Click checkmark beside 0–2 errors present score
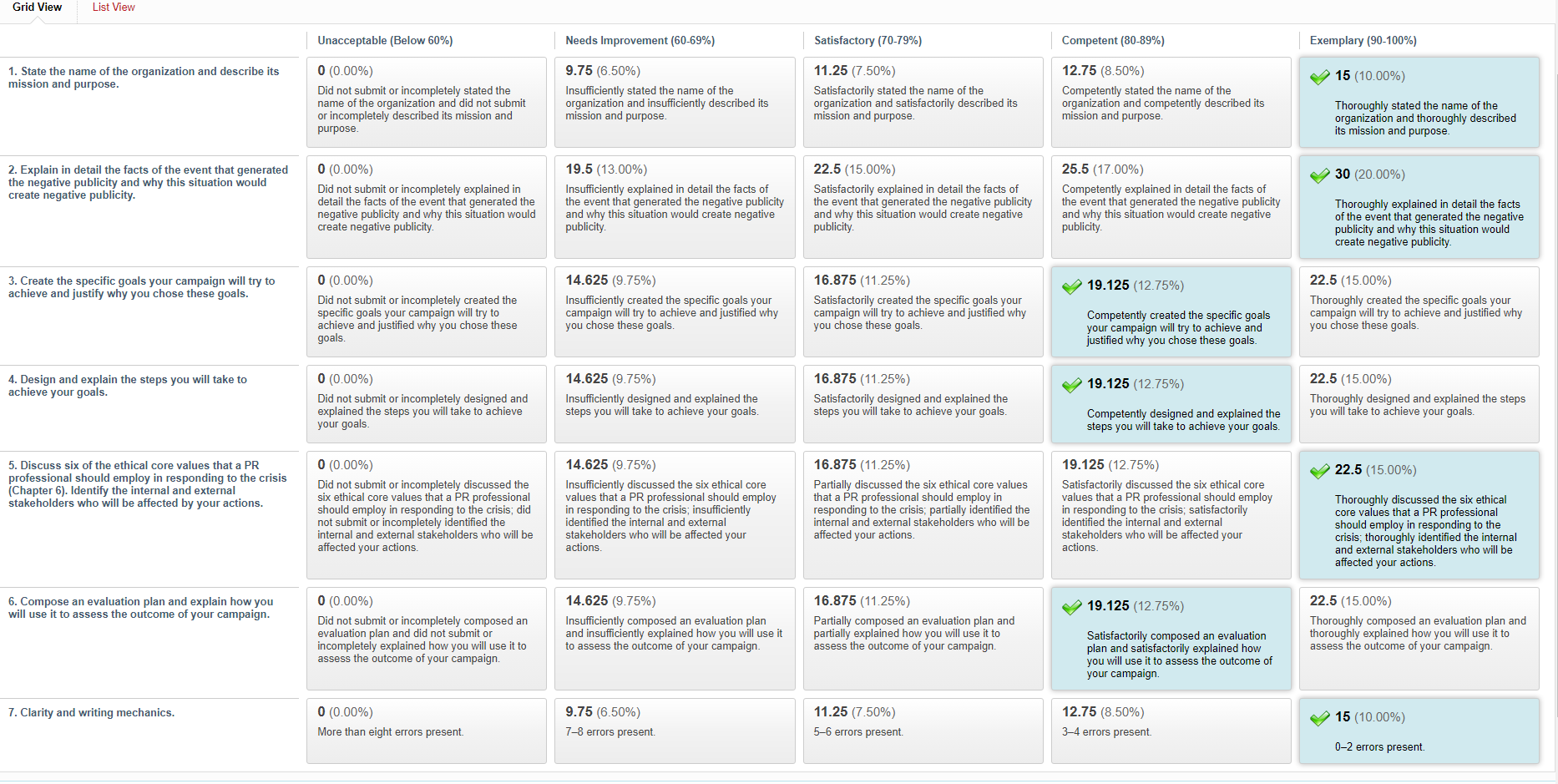This screenshot has width=1558, height=784. coord(1319,718)
